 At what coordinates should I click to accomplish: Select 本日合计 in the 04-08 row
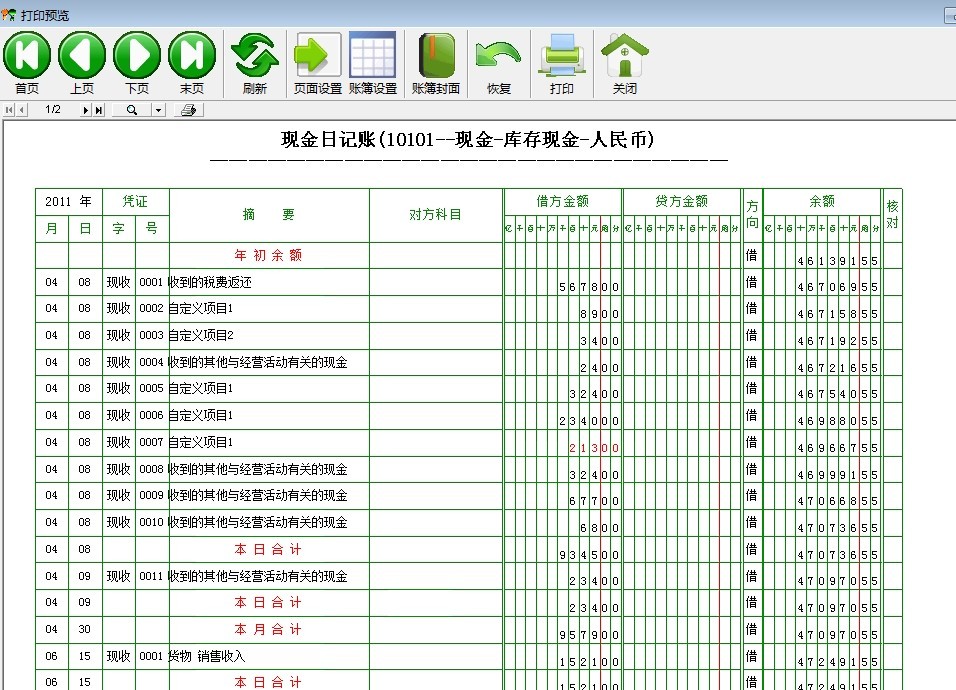pyautogui.click(x=269, y=549)
